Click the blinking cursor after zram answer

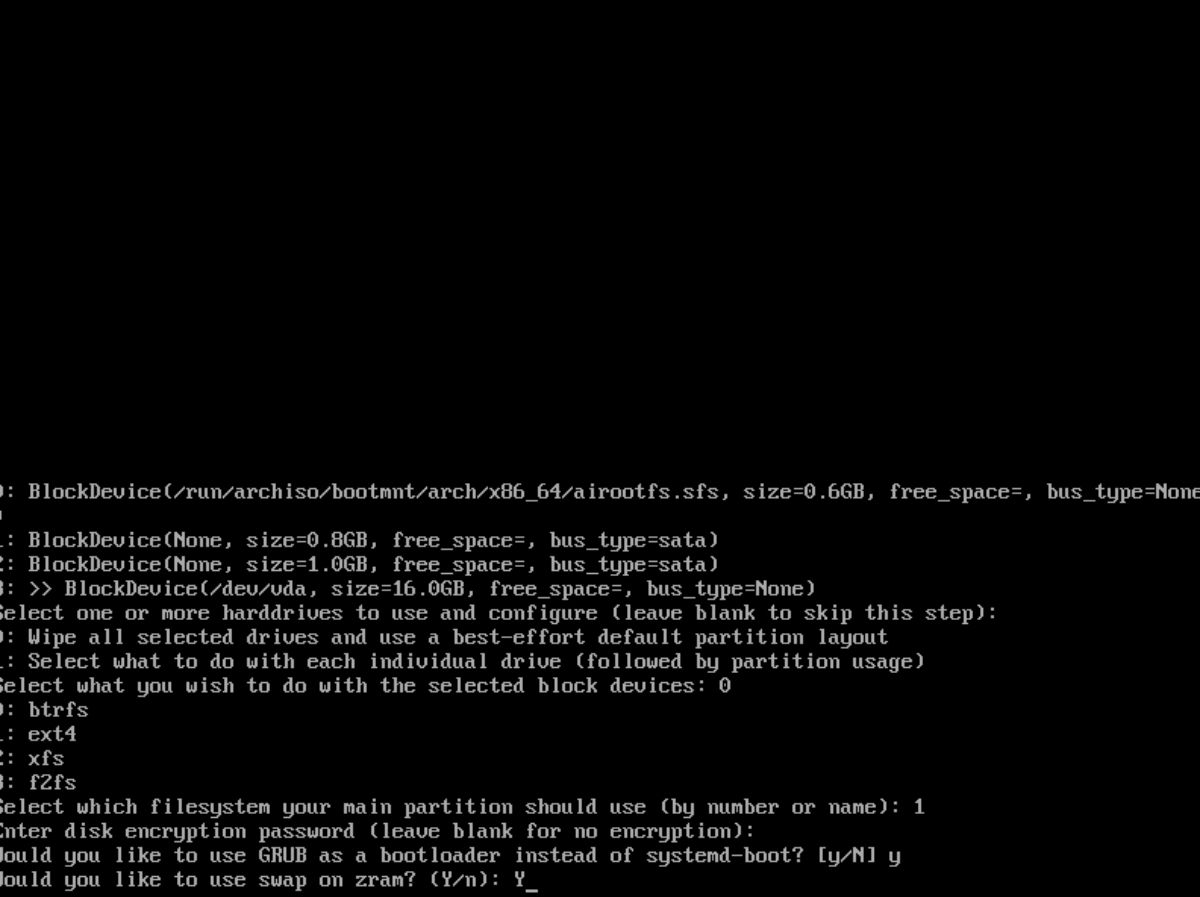coord(532,881)
